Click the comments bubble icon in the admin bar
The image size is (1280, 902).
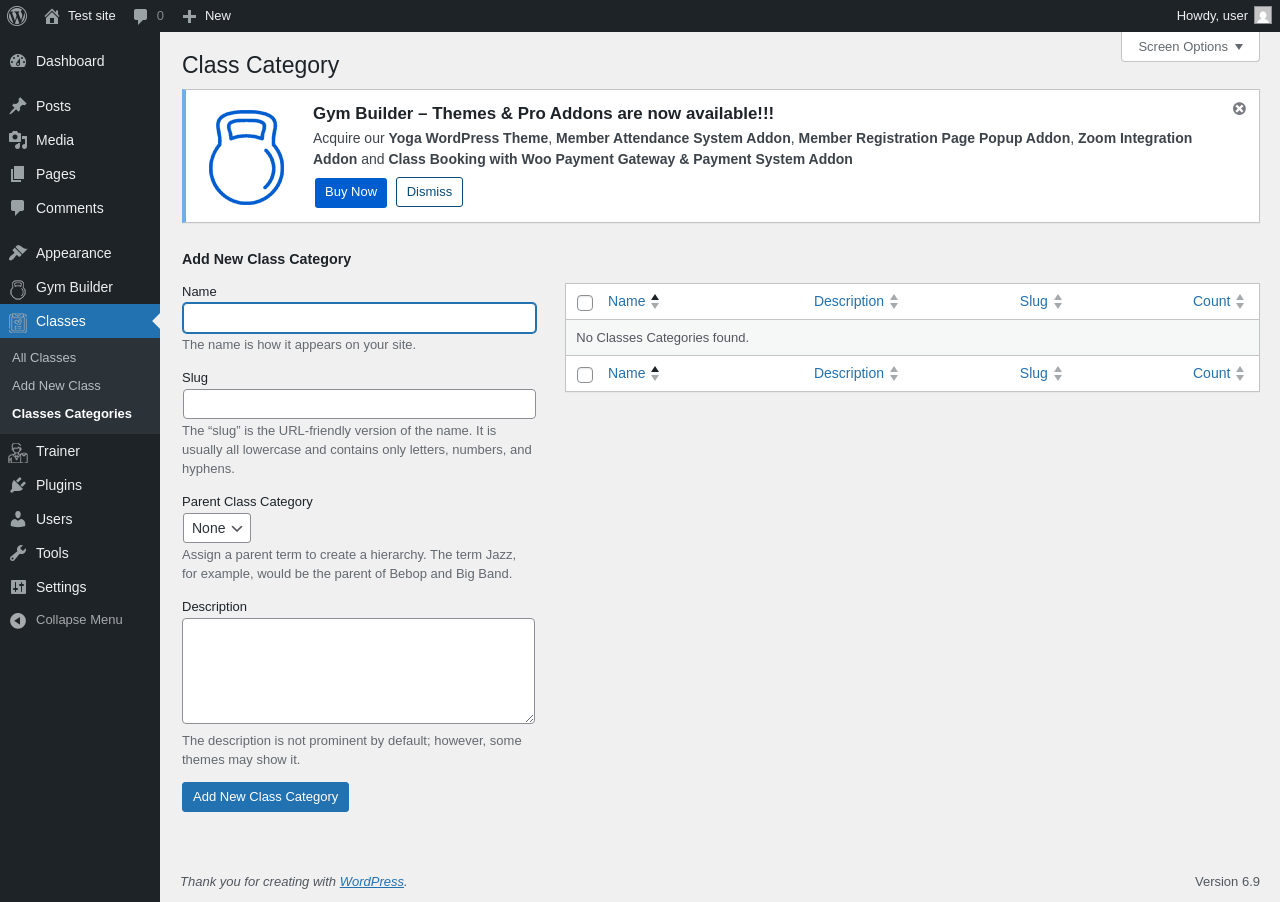tap(141, 16)
